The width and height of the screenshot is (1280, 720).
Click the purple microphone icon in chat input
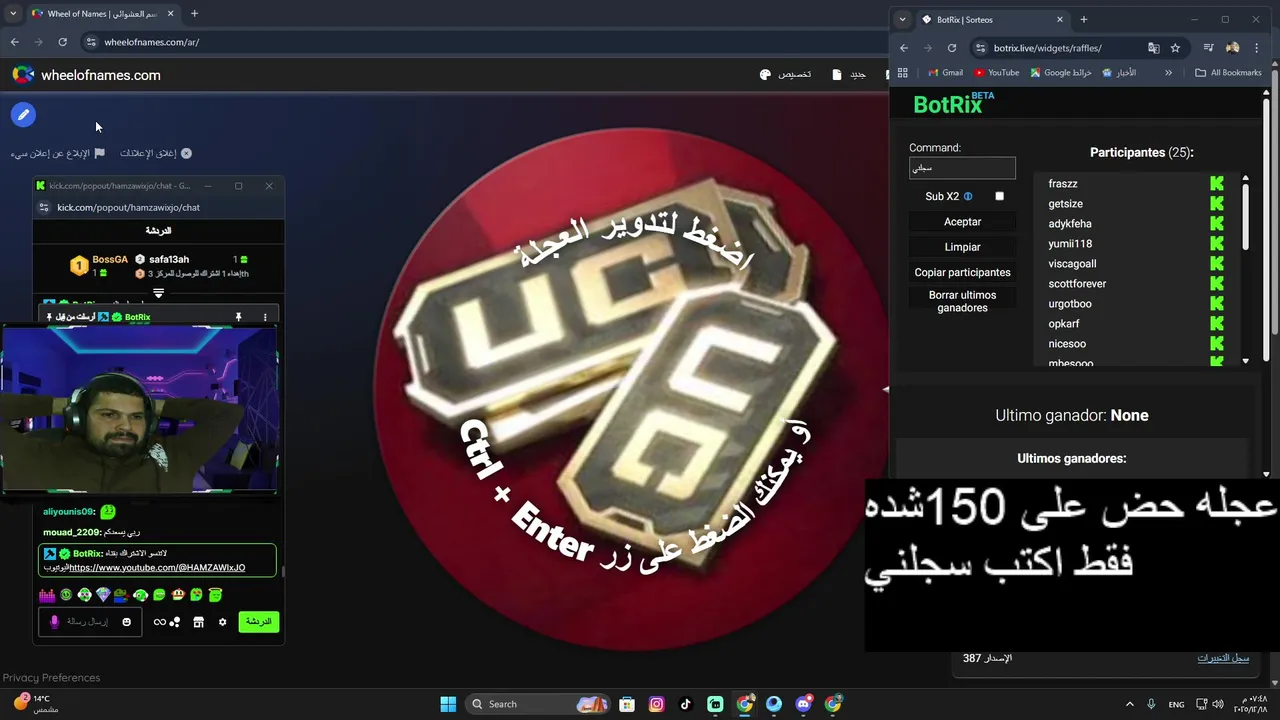point(55,622)
